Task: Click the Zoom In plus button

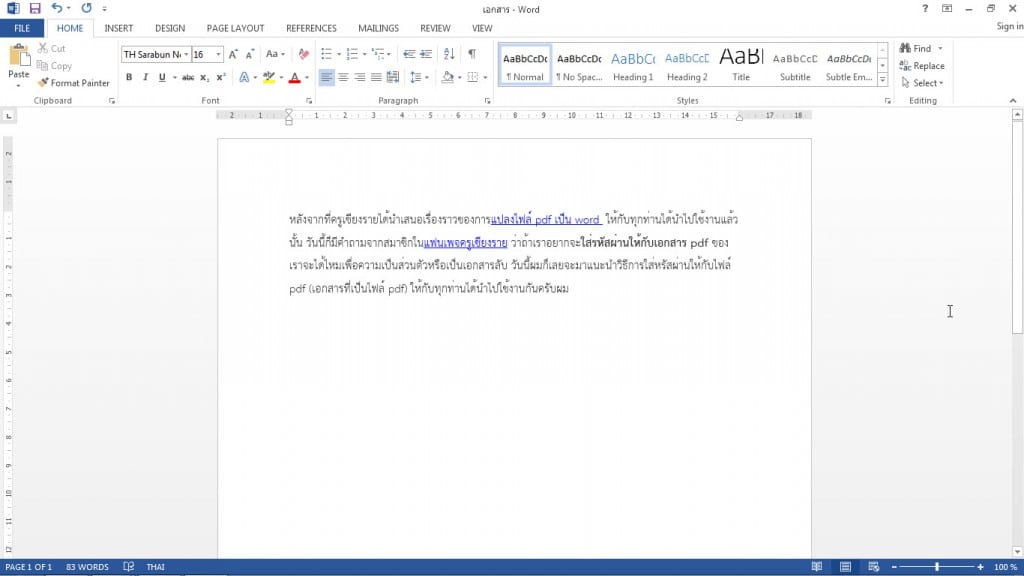Action: pyautogui.click(x=980, y=566)
